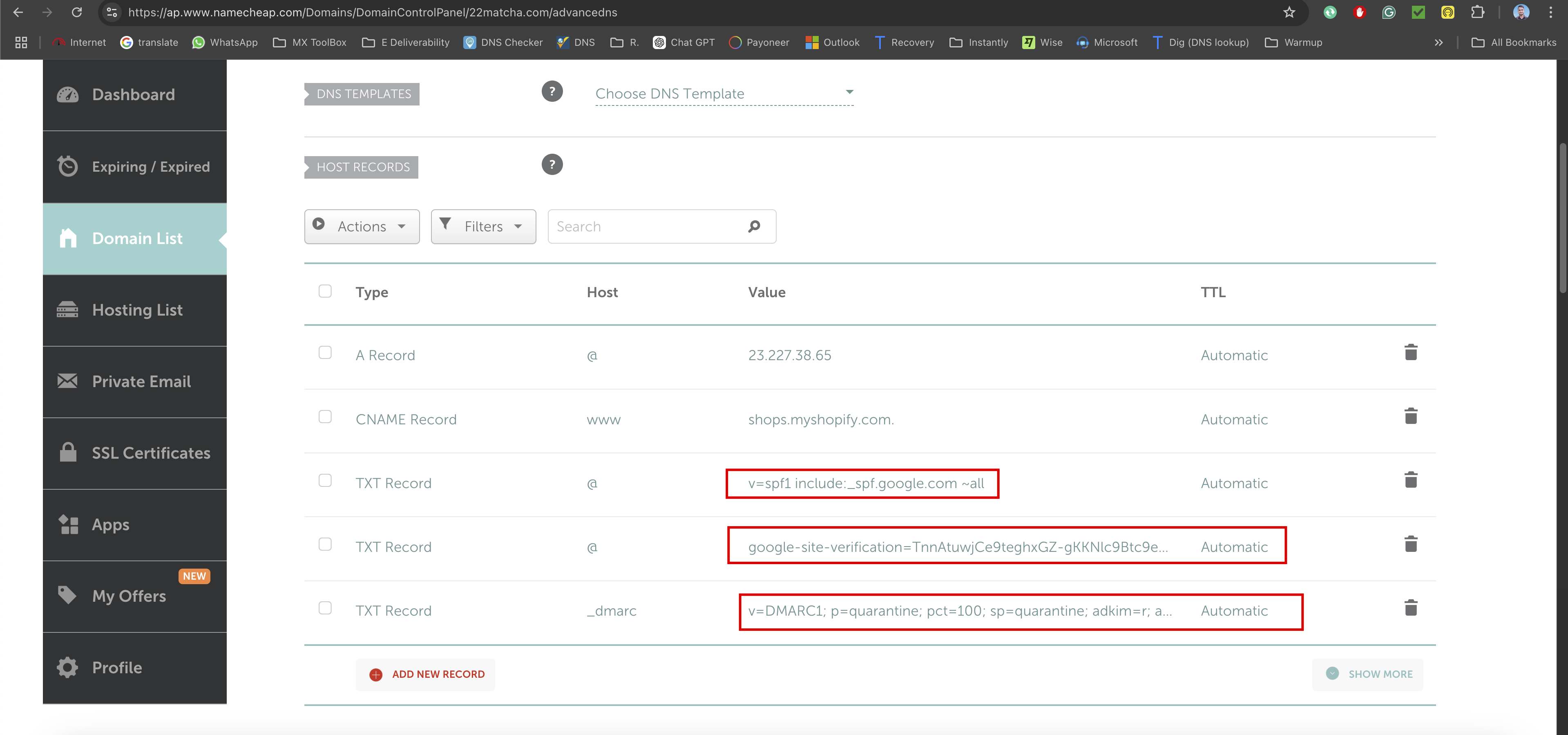
Task: Edit the A Record value 23.227.38.65
Action: [789, 356]
